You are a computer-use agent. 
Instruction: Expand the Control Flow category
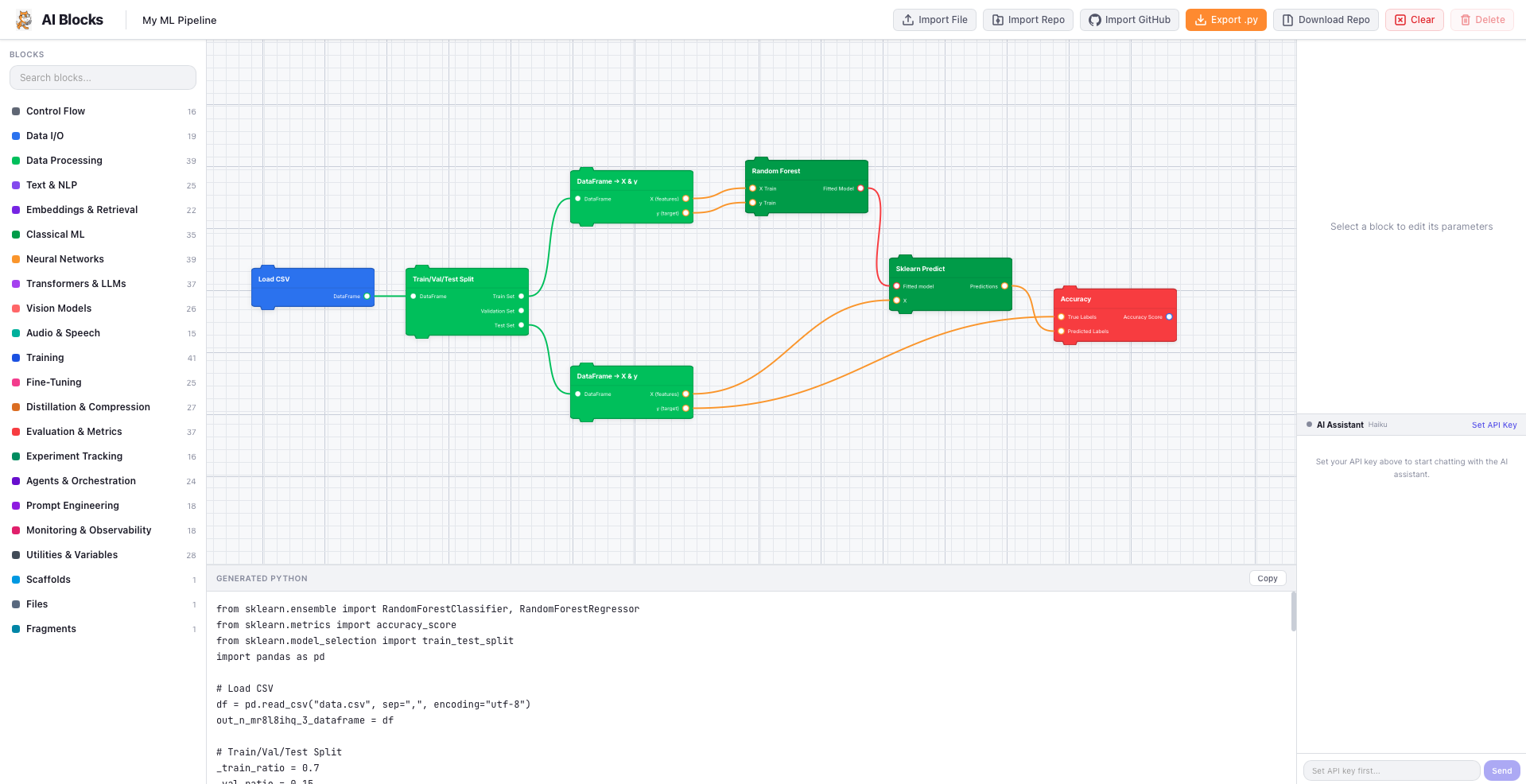pyautogui.click(x=103, y=111)
